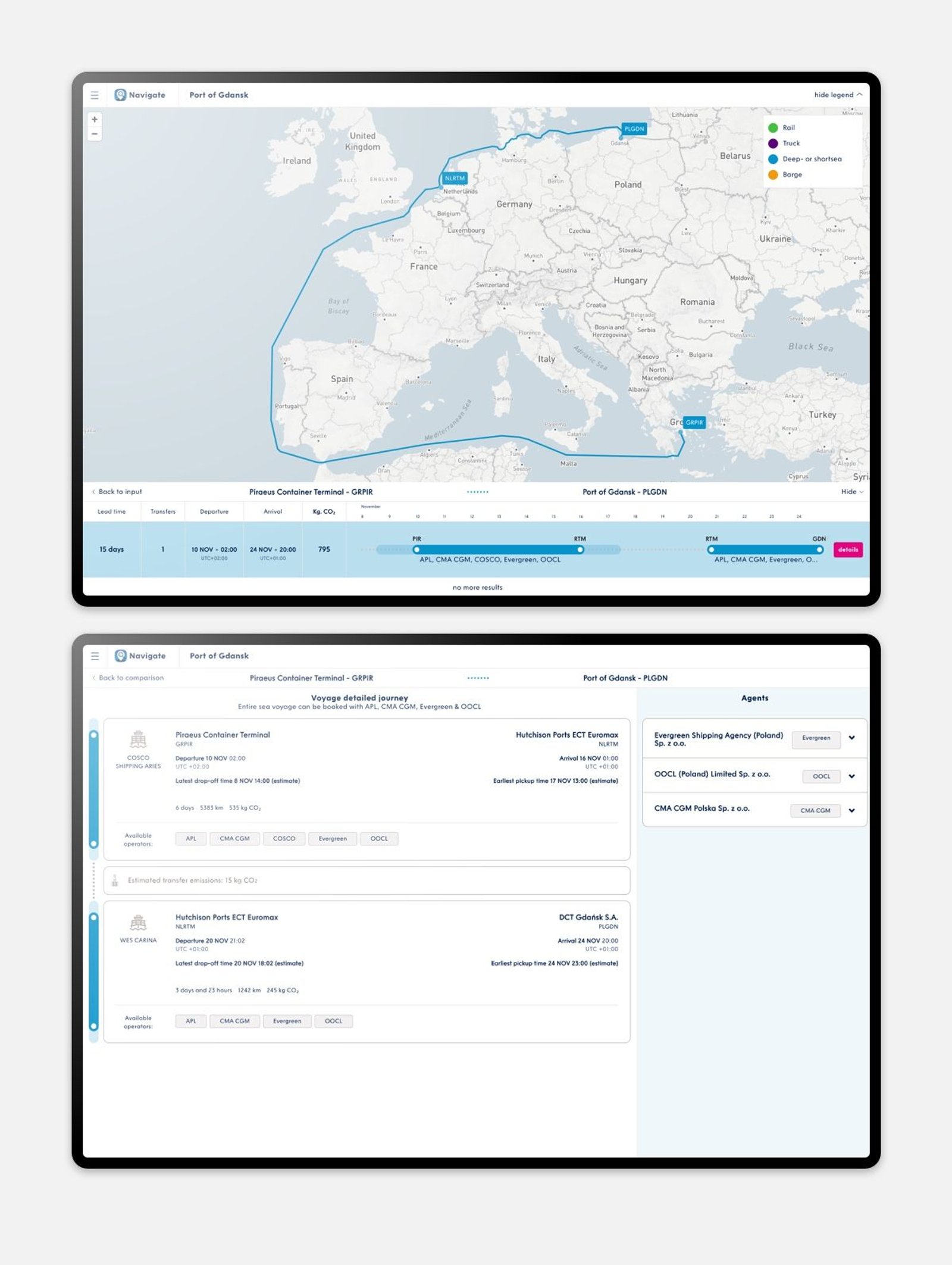Click first RTM marker on timeline
Screen dimensions: 952x1265
pyautogui.click(x=580, y=549)
